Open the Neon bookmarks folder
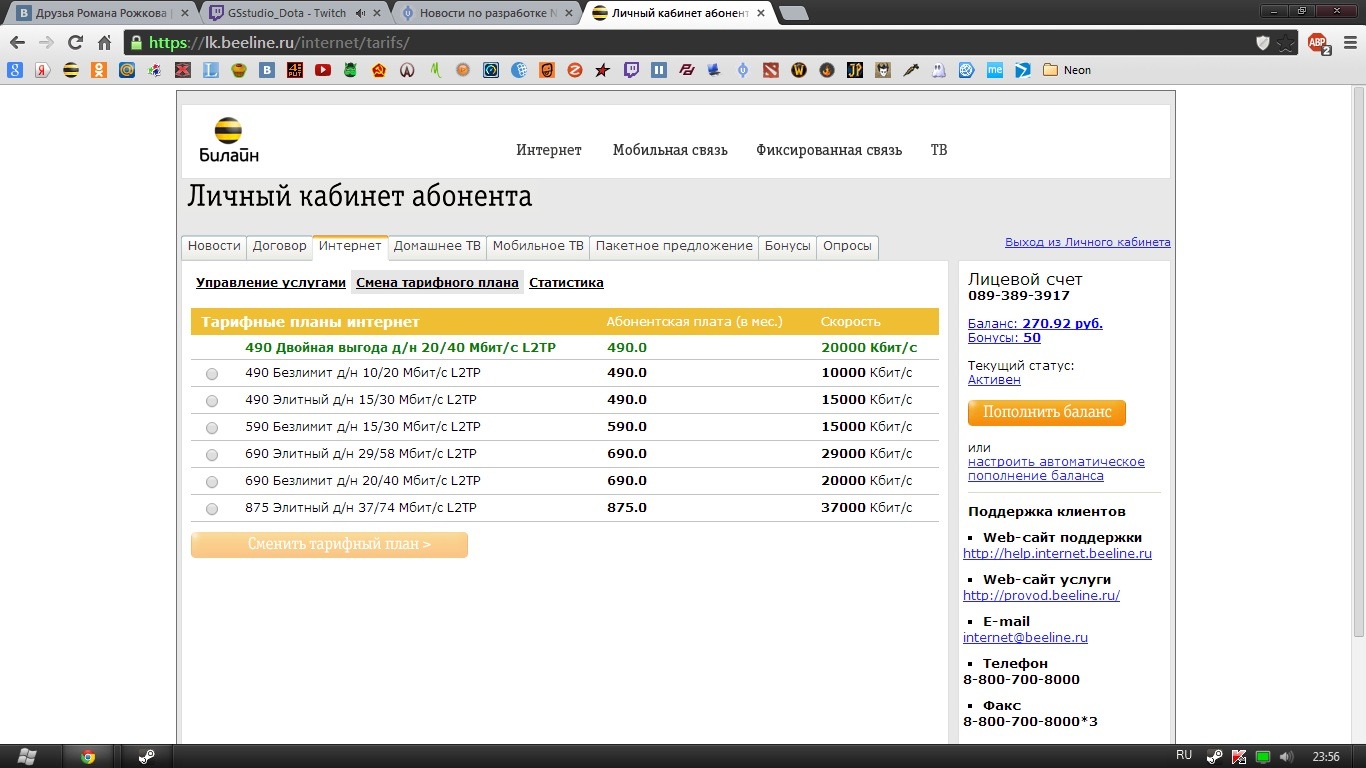Image resolution: width=1366 pixels, height=768 pixels. (1066, 70)
